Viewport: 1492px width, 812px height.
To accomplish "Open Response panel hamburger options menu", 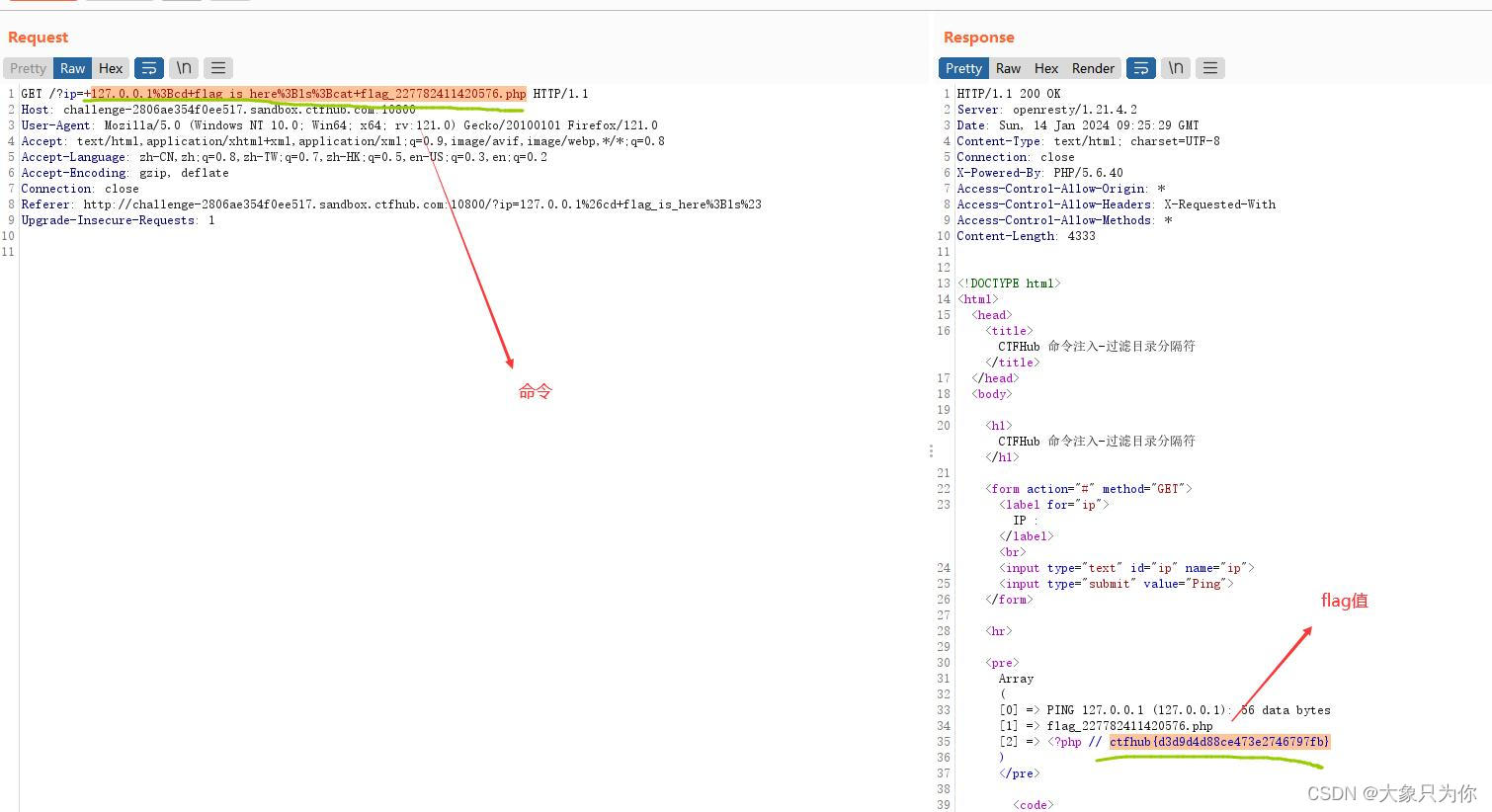I will point(1210,68).
